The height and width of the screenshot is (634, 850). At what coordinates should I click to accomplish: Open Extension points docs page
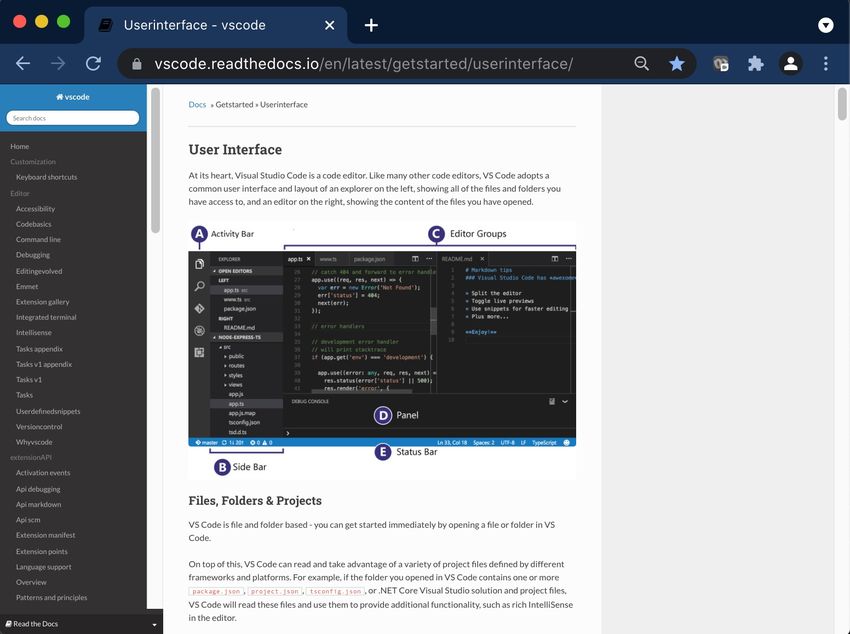click(42, 551)
